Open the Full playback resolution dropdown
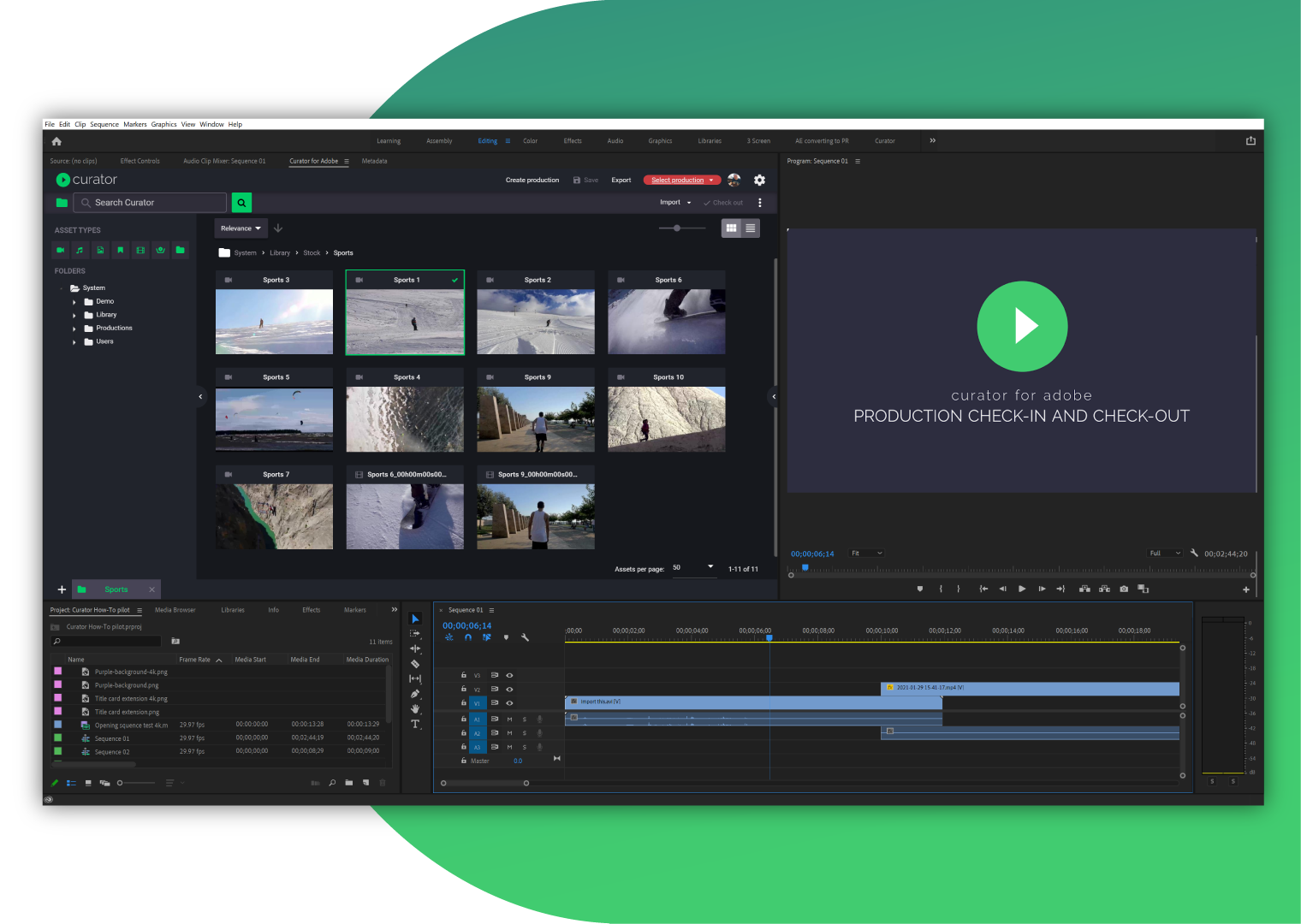The image size is (1301, 924). [x=1165, y=554]
